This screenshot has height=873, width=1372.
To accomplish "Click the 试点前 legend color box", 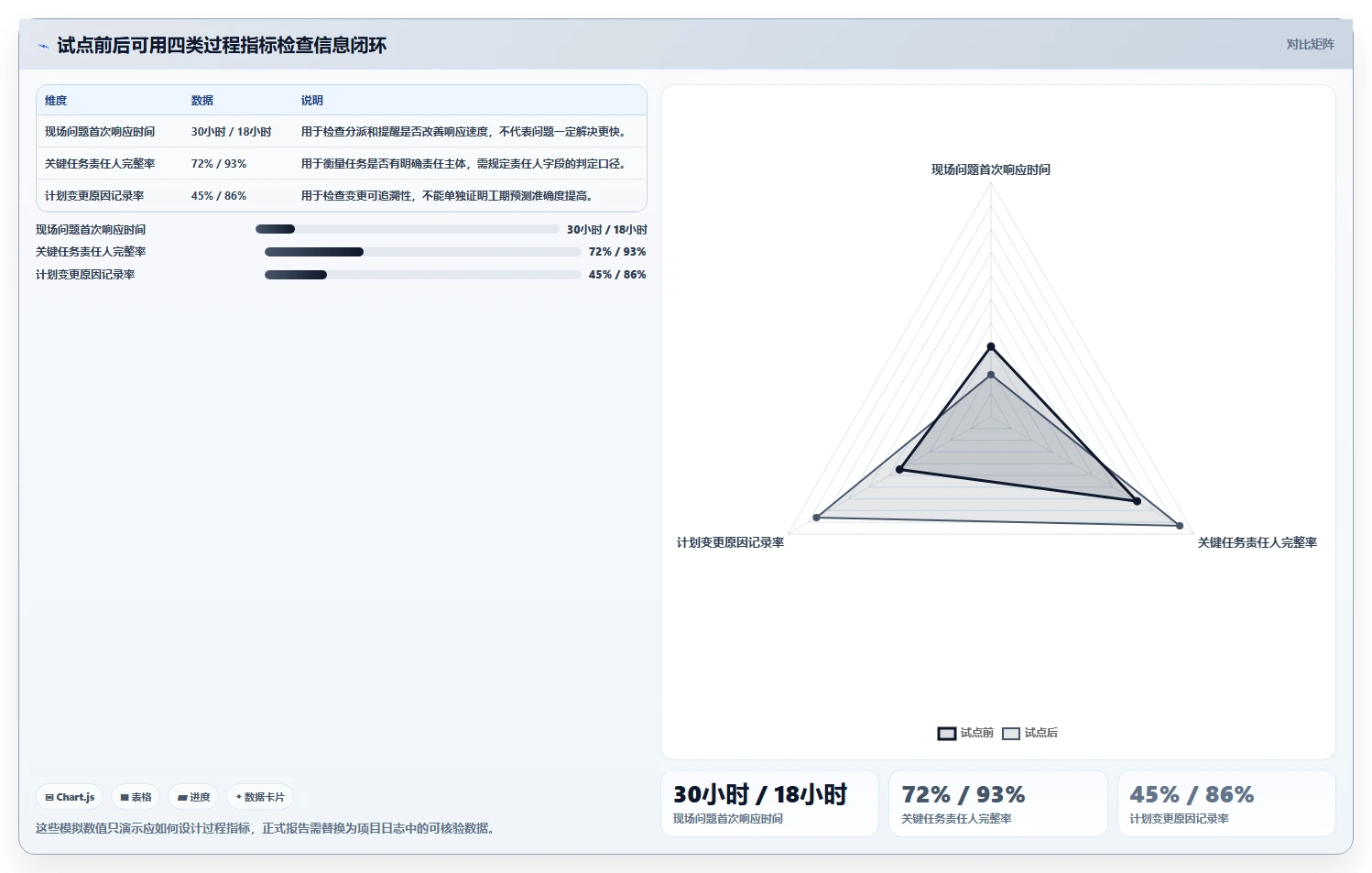I will tap(947, 734).
